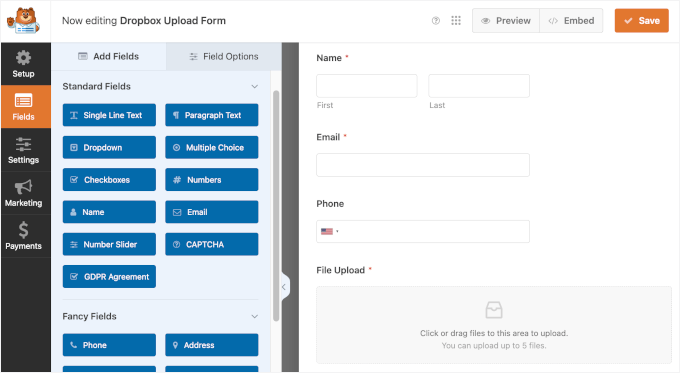680x373 pixels.
Task: Click the Last name input box
Action: [479, 85]
